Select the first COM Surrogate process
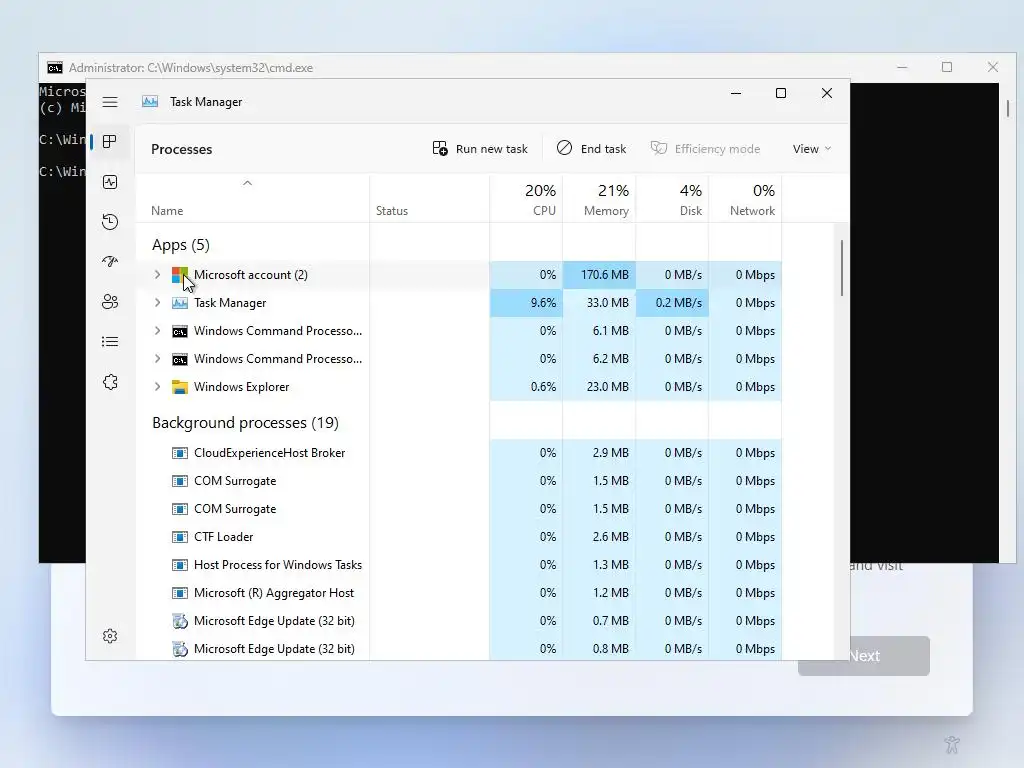Image resolution: width=1024 pixels, height=768 pixels. 460,481
